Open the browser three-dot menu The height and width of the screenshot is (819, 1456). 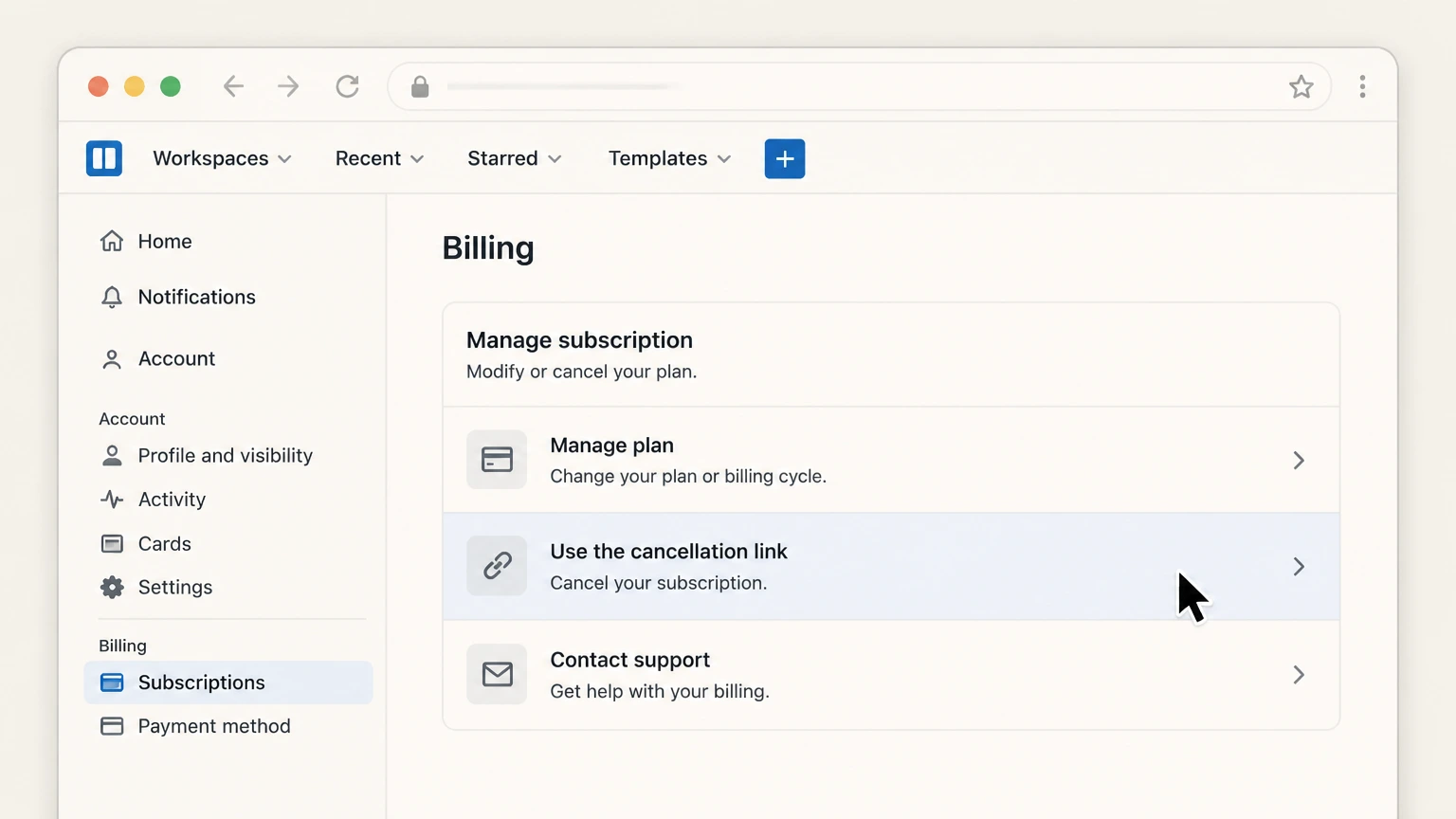[x=1362, y=86]
